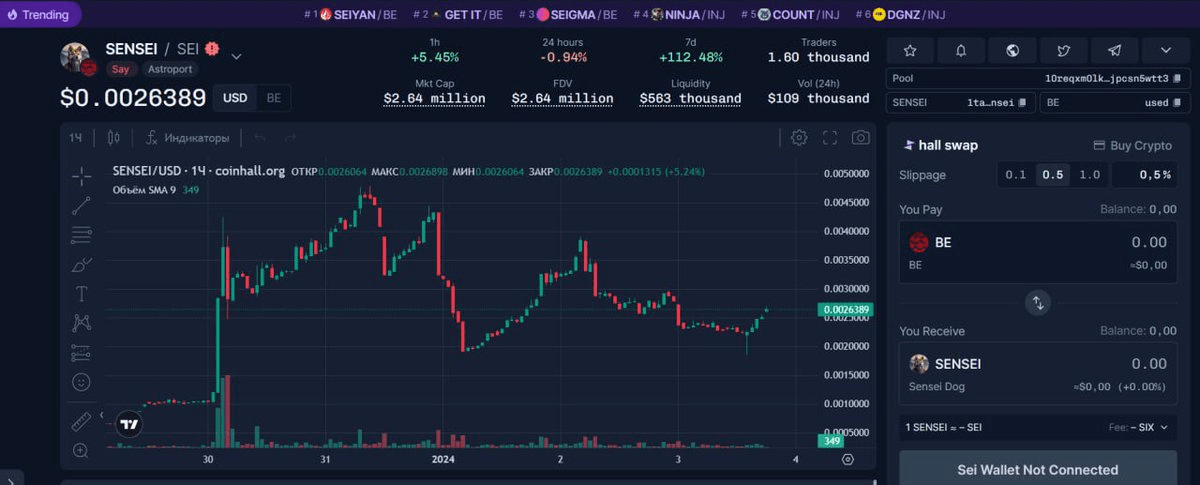Click Sei Wallet Not Connected button

click(1038, 469)
